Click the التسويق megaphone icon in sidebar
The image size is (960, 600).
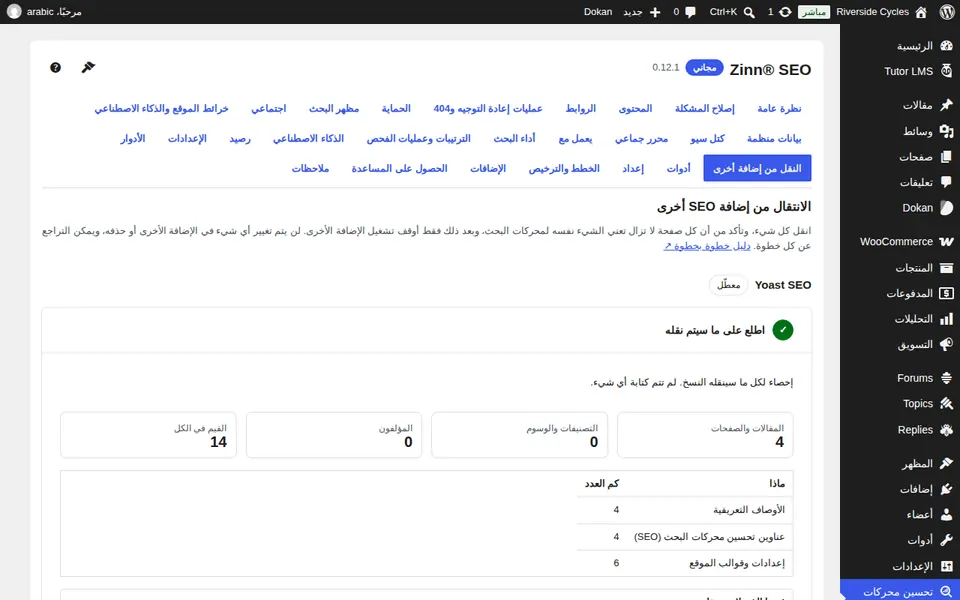[x=947, y=344]
